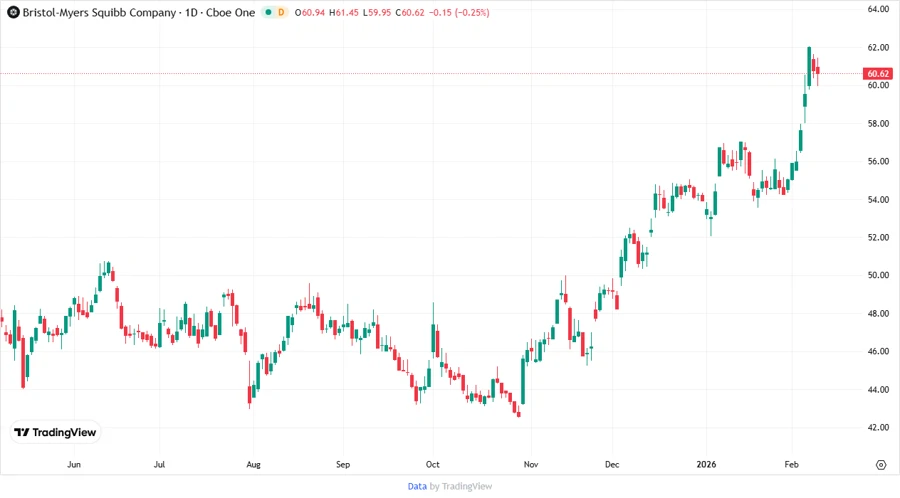This screenshot has width=900, height=498.
Task: Click the Bristol-Myers Squibb symbol logo icon
Action: (x=13, y=12)
